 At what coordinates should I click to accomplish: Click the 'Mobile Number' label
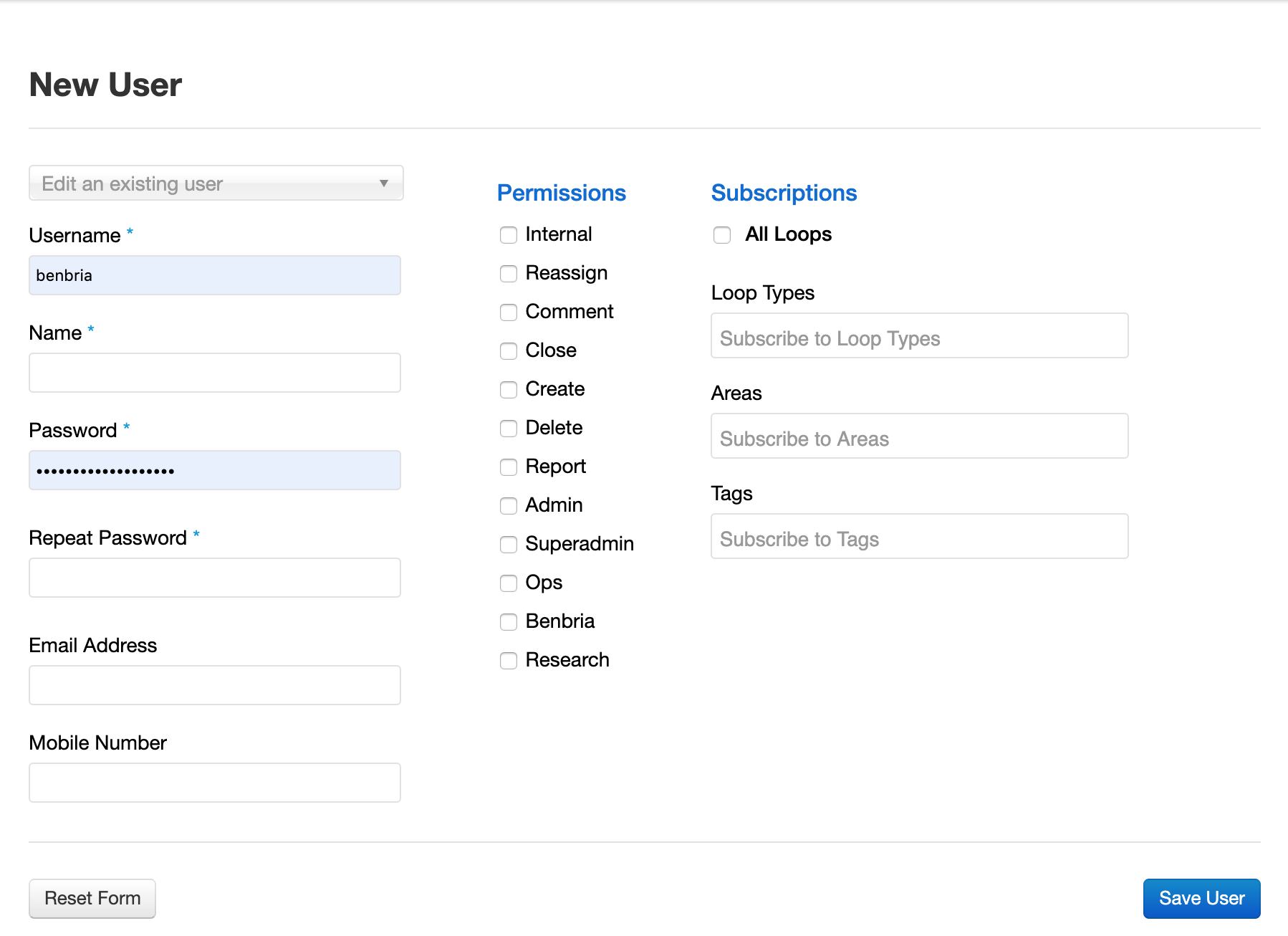98,742
